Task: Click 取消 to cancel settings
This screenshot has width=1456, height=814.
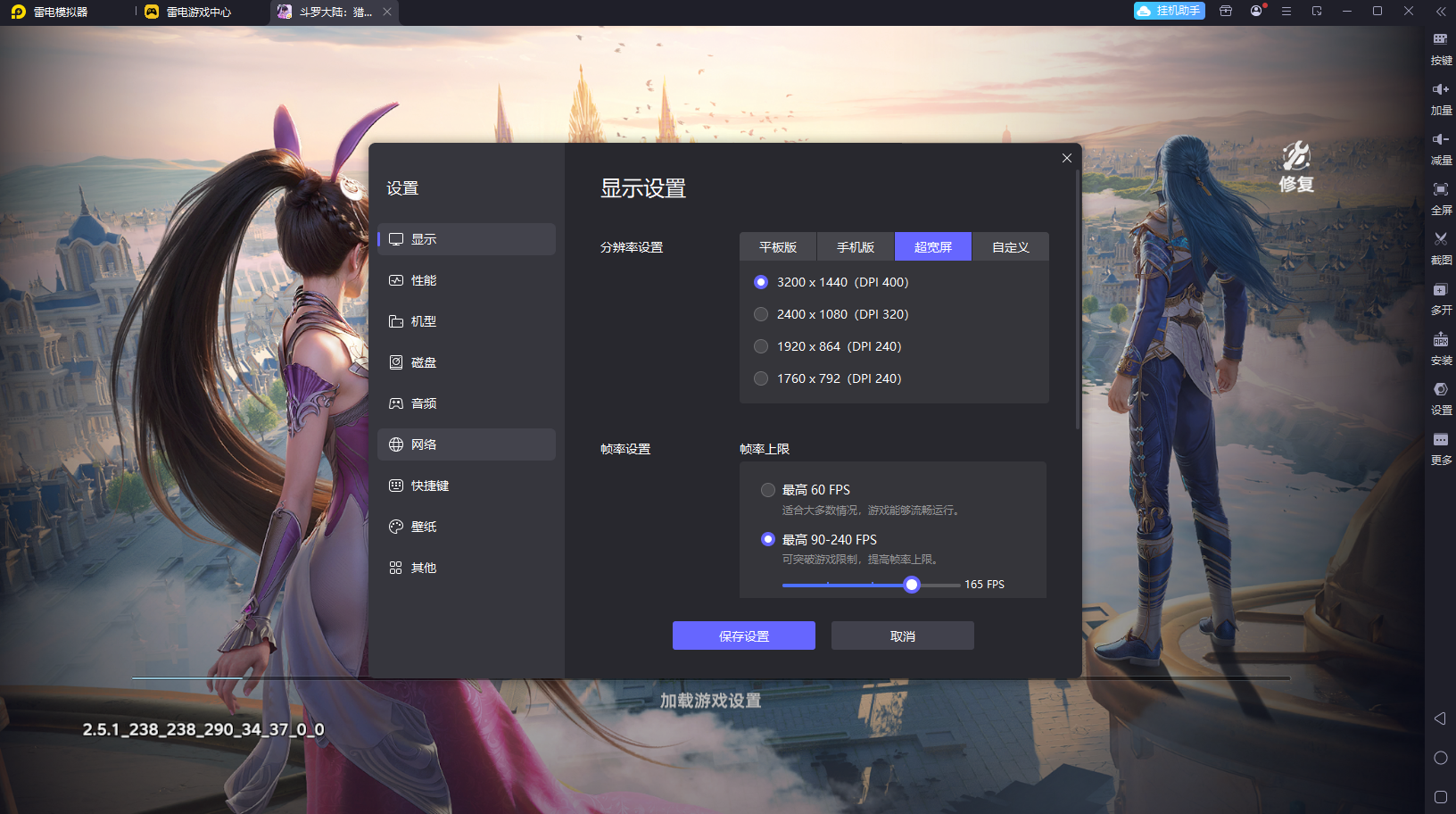Action: click(x=903, y=635)
